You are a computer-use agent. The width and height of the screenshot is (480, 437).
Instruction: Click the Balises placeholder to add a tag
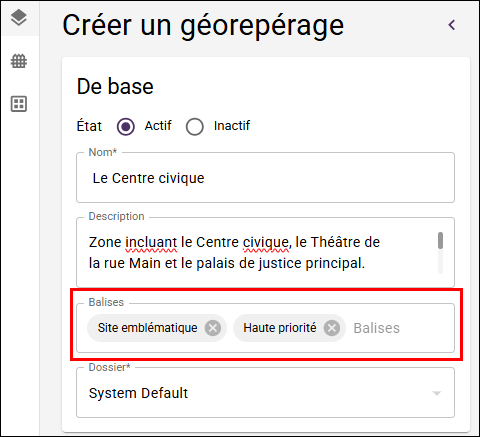376,328
